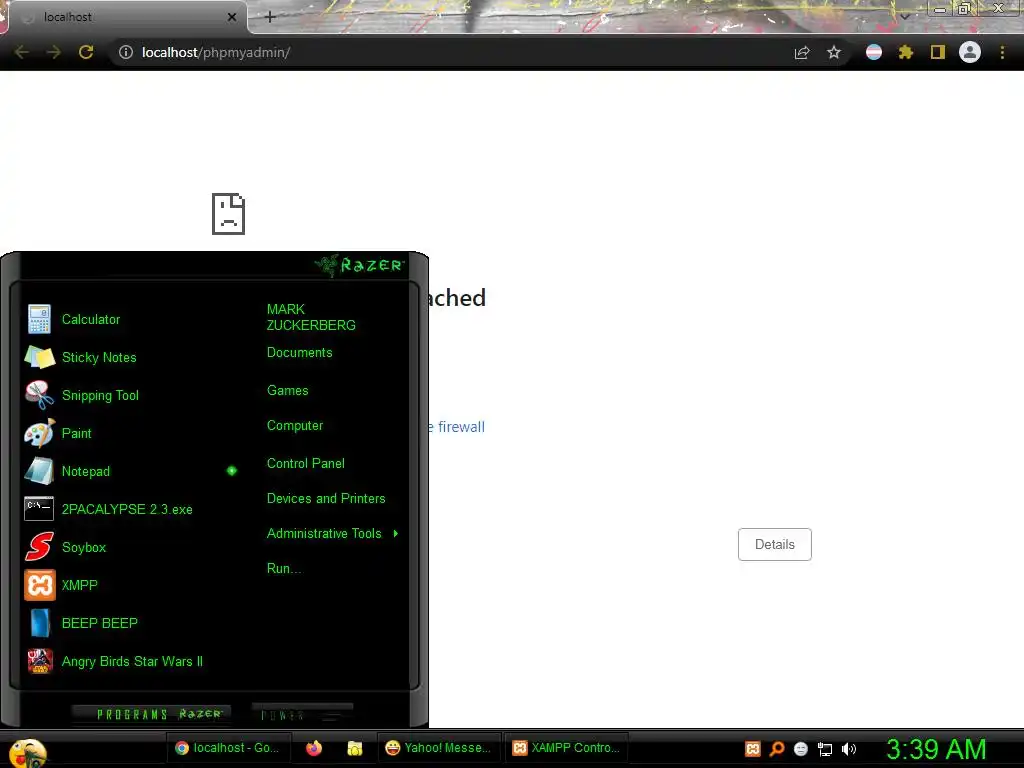The image size is (1024, 768).
Task: Open Games folder entry
Action: [x=287, y=391]
